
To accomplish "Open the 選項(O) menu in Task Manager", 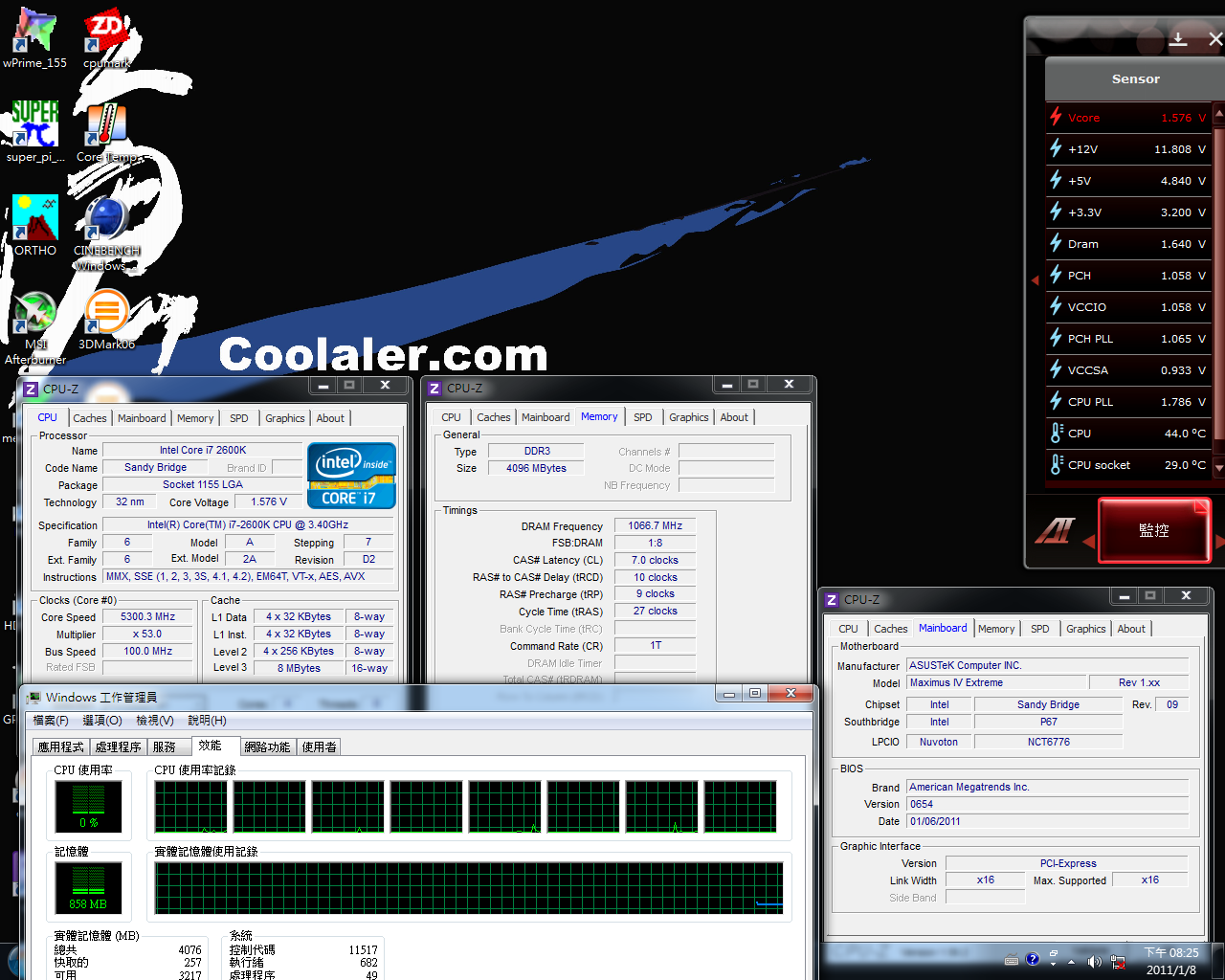I will 102,720.
